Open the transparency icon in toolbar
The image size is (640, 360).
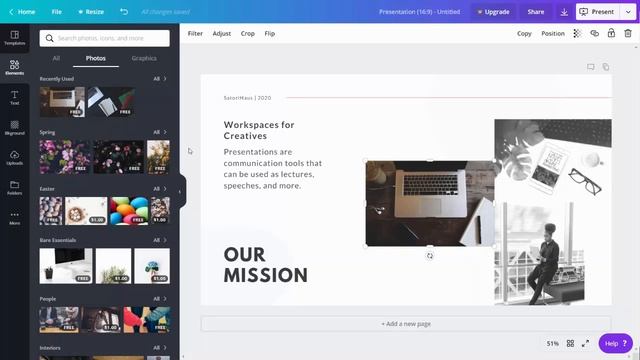[577, 33]
